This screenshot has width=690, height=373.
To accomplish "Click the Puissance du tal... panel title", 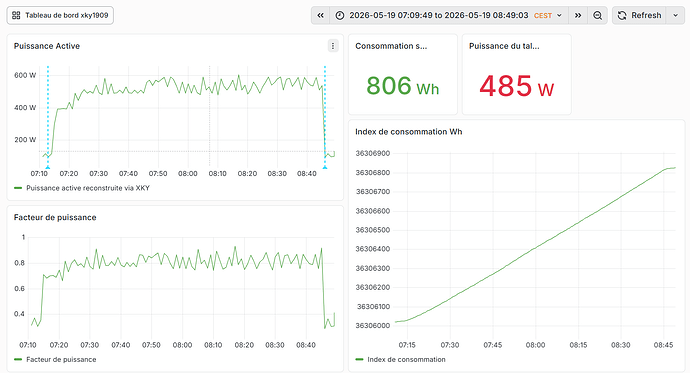I will click(x=504, y=46).
